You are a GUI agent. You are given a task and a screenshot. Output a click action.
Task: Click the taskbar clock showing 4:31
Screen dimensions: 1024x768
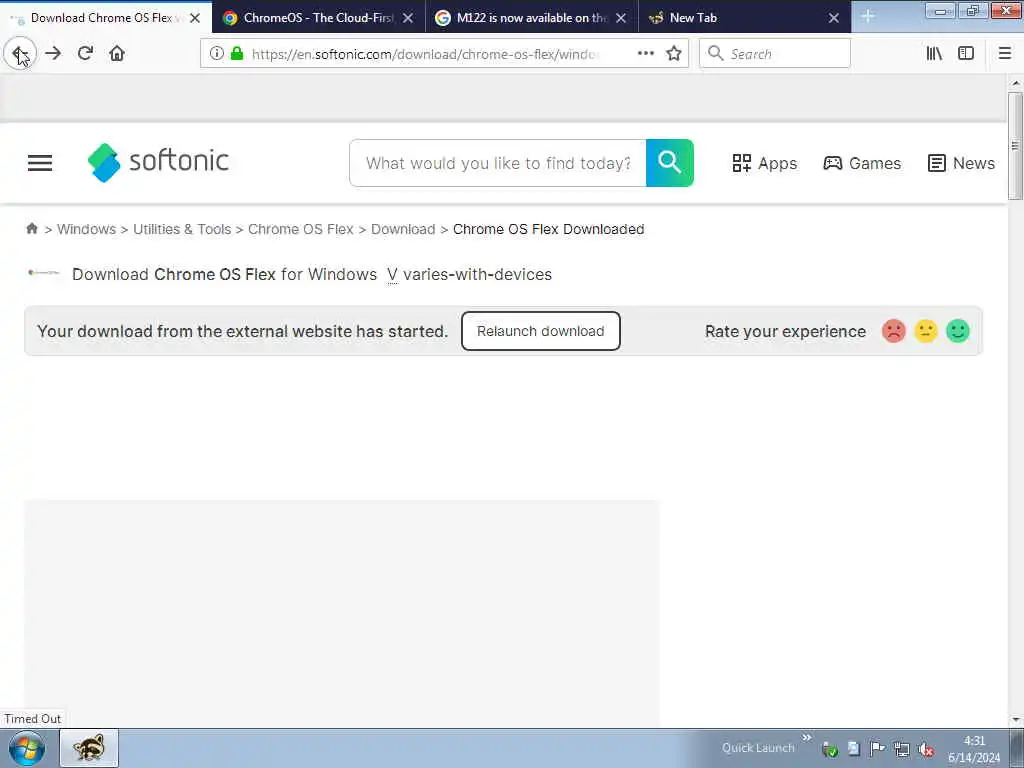point(974,748)
